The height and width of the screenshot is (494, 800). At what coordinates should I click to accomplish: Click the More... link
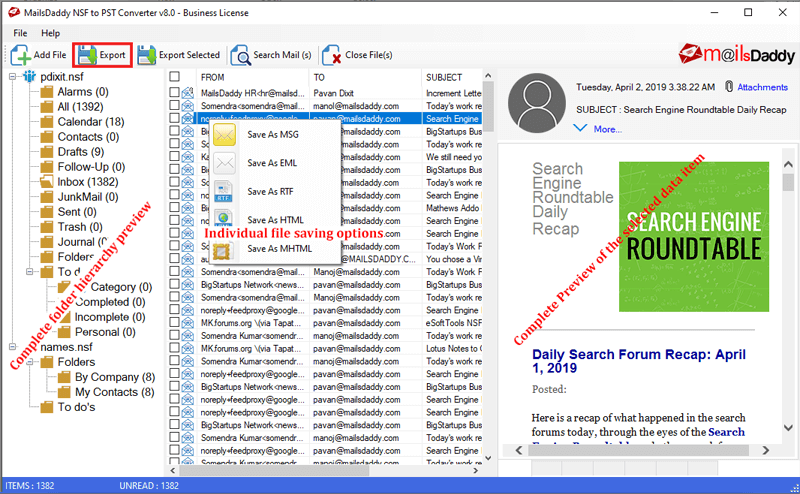coord(608,130)
